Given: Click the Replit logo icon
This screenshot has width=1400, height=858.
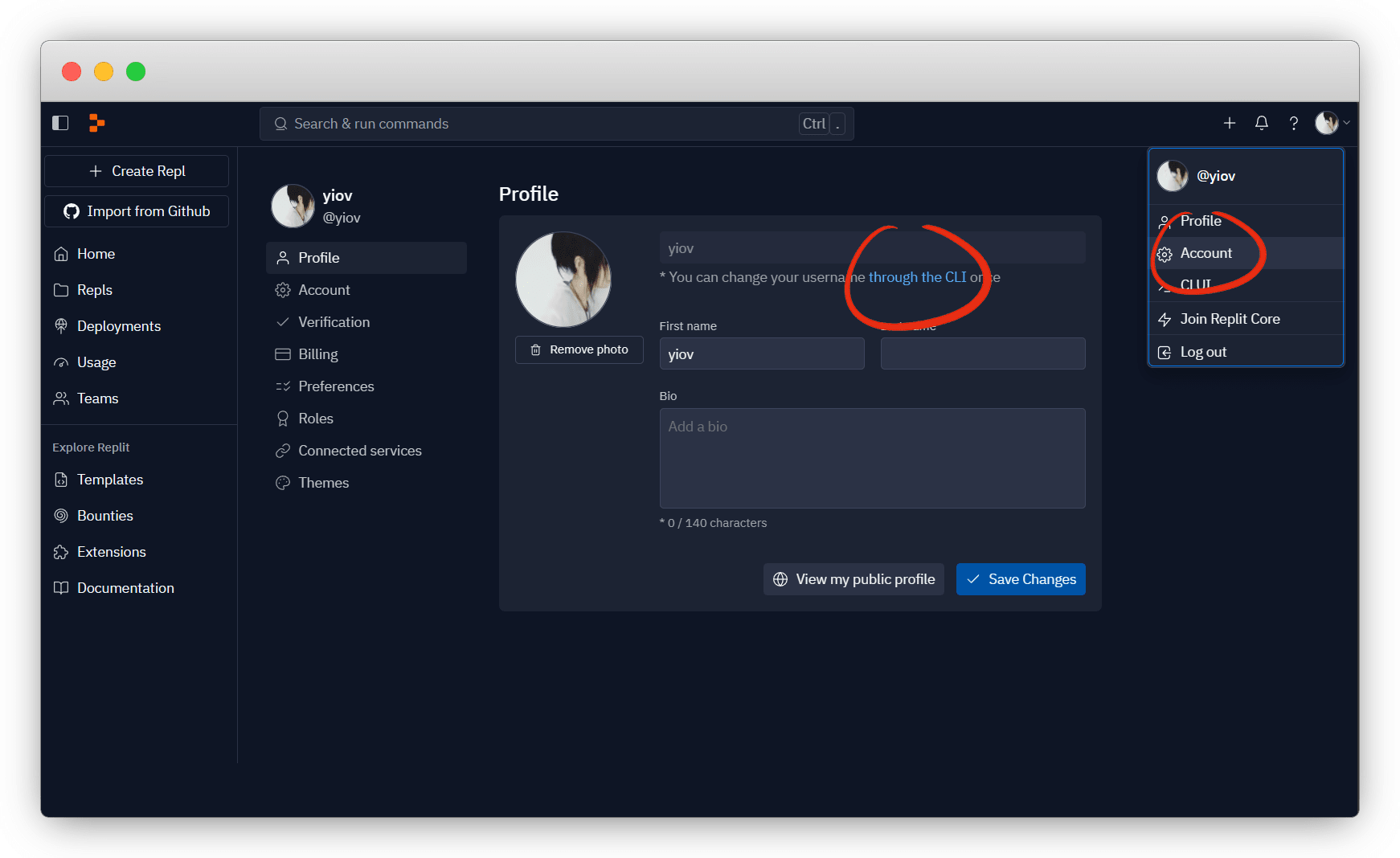Looking at the screenshot, I should pos(96,123).
